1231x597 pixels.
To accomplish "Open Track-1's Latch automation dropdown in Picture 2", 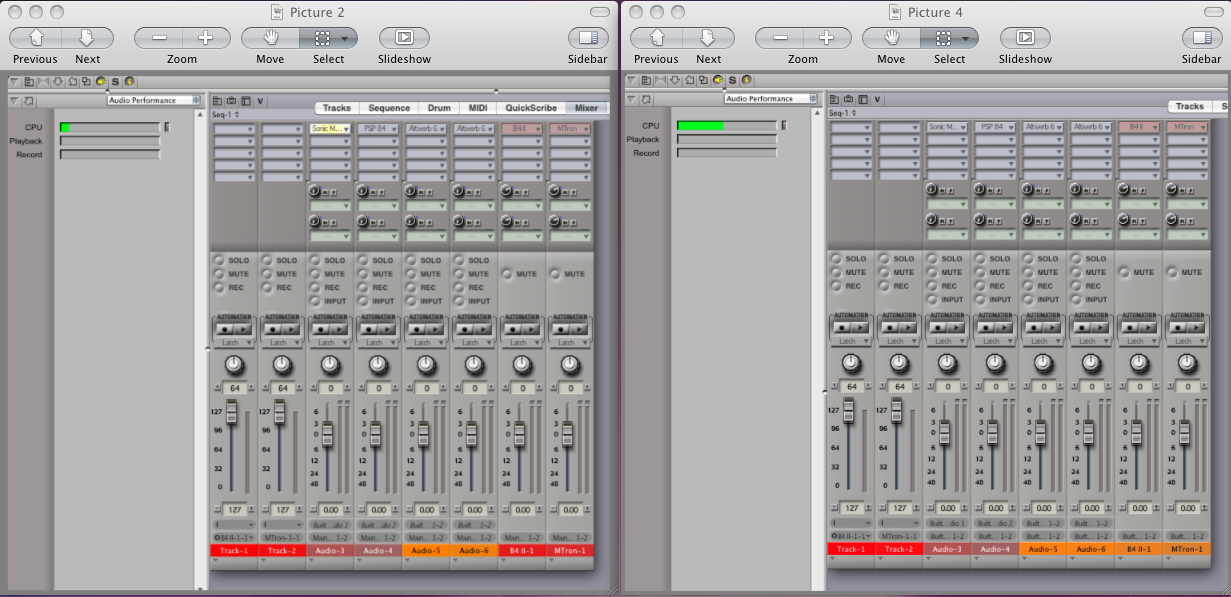I will point(233,343).
